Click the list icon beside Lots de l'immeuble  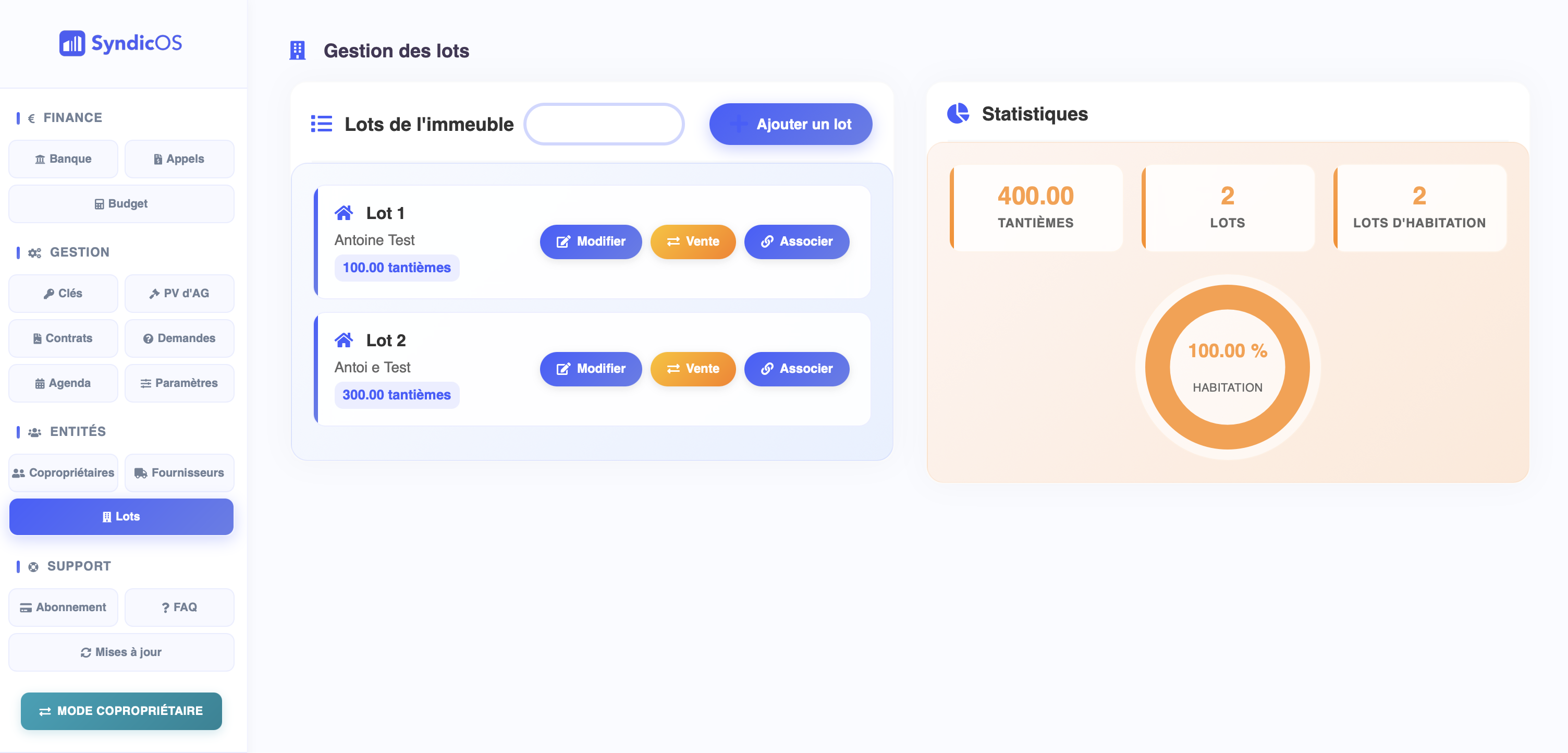tap(322, 124)
